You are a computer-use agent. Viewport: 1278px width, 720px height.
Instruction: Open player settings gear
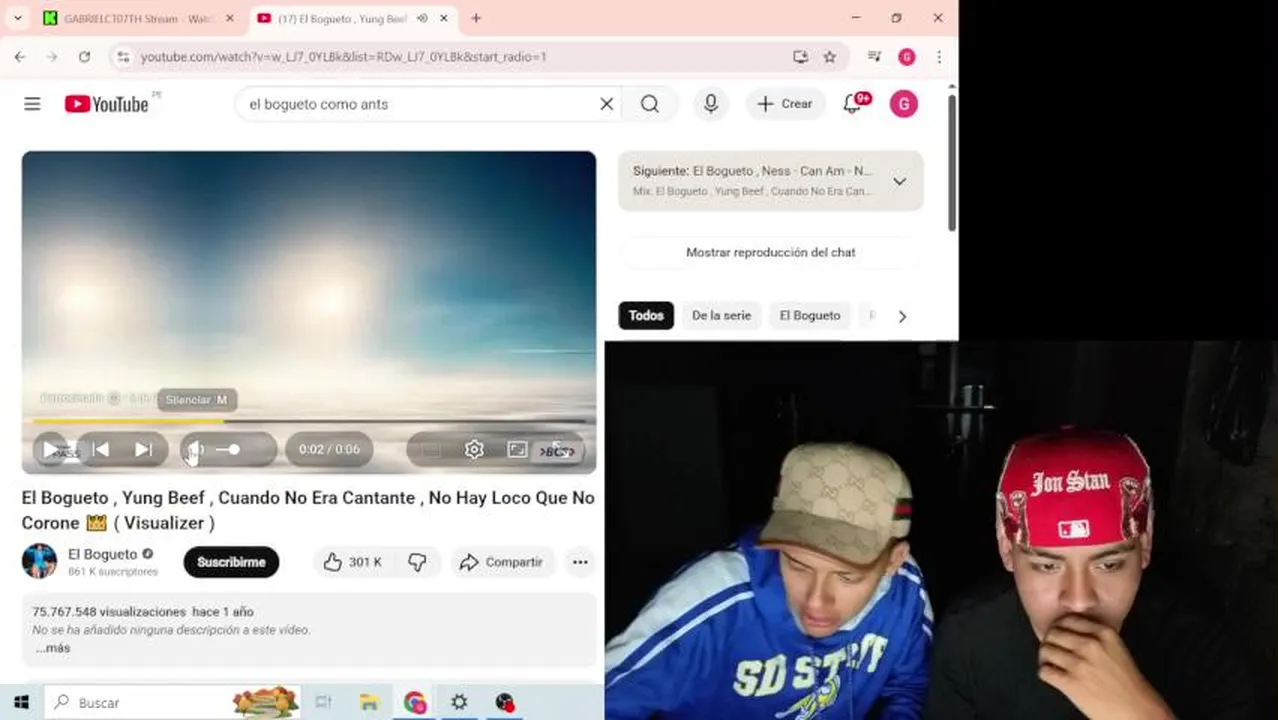coord(474,450)
